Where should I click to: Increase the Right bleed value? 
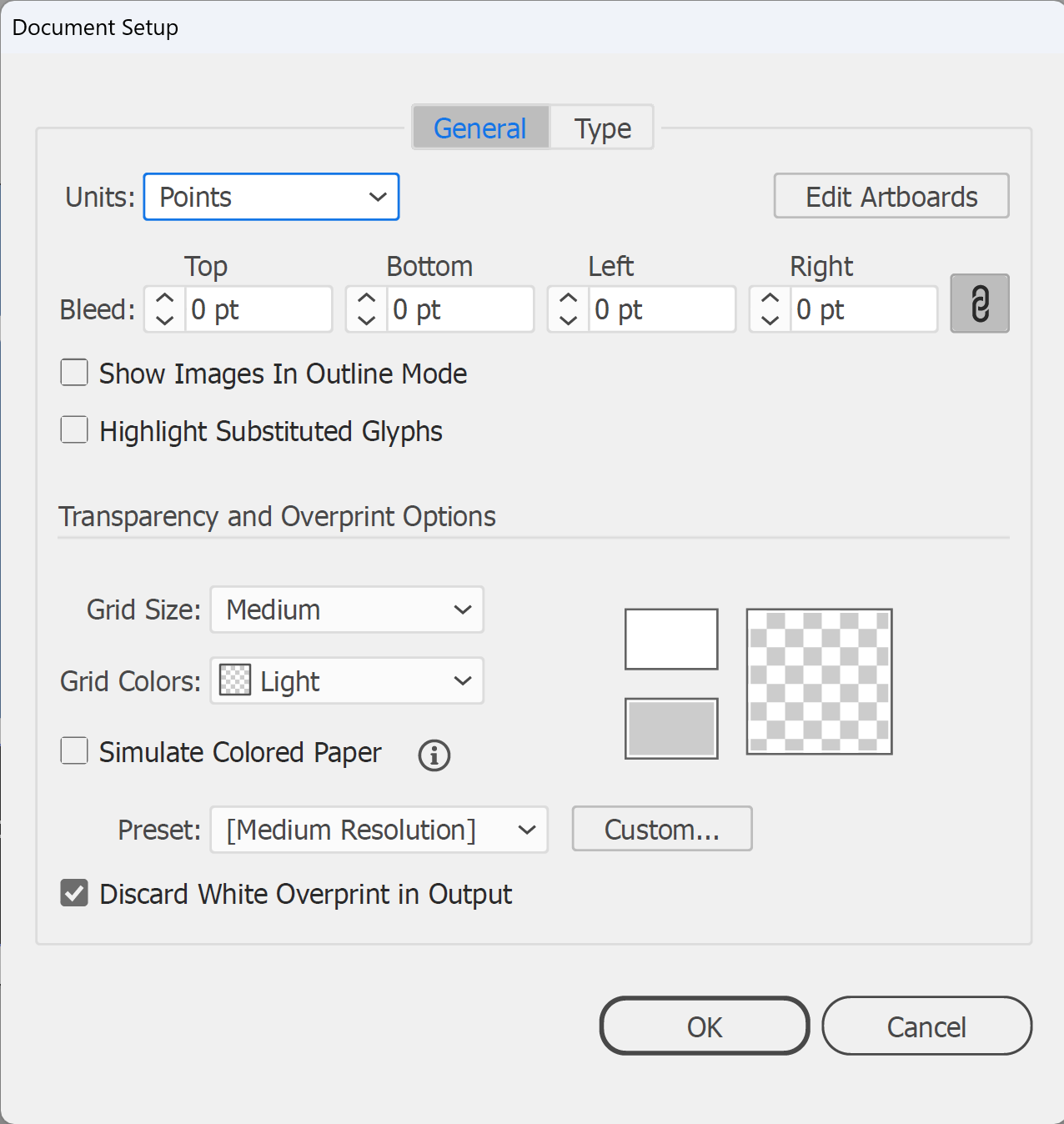point(770,299)
